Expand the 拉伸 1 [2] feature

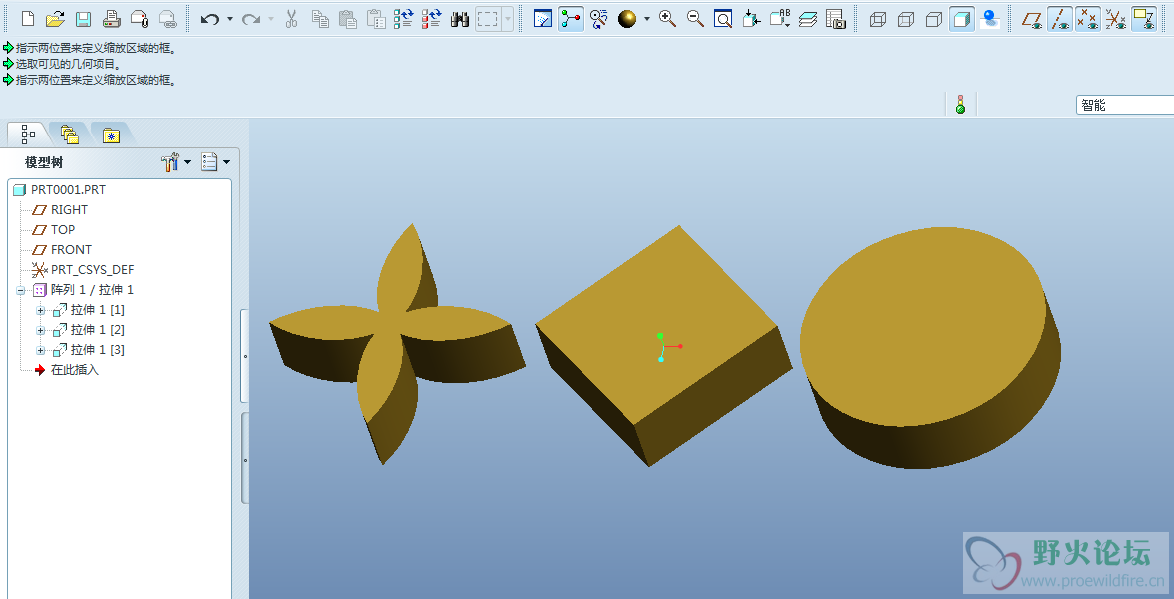coord(40,330)
